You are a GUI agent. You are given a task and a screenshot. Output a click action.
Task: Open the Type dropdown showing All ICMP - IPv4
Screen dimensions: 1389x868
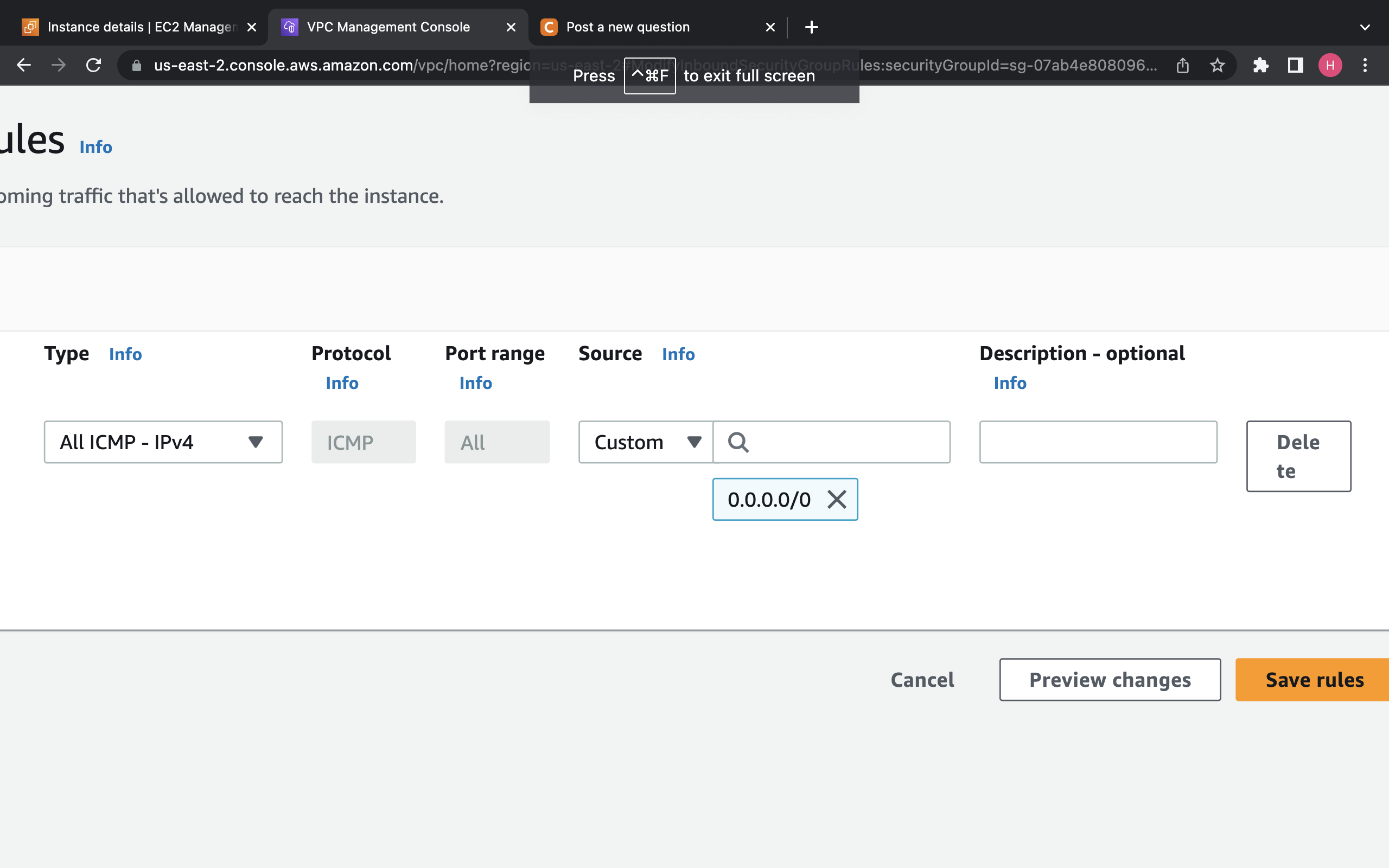coord(163,442)
